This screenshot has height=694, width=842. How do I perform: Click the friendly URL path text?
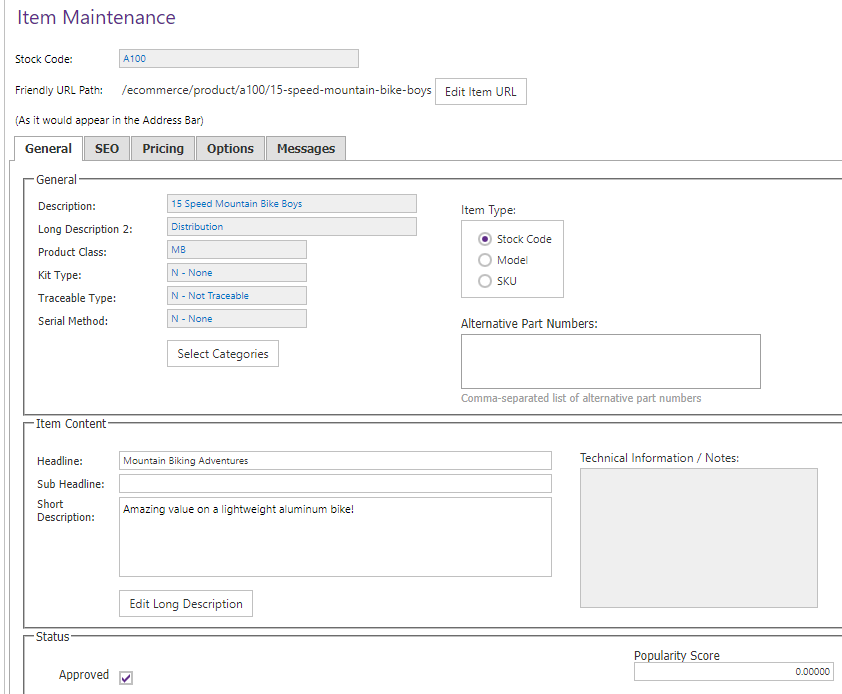(277, 90)
